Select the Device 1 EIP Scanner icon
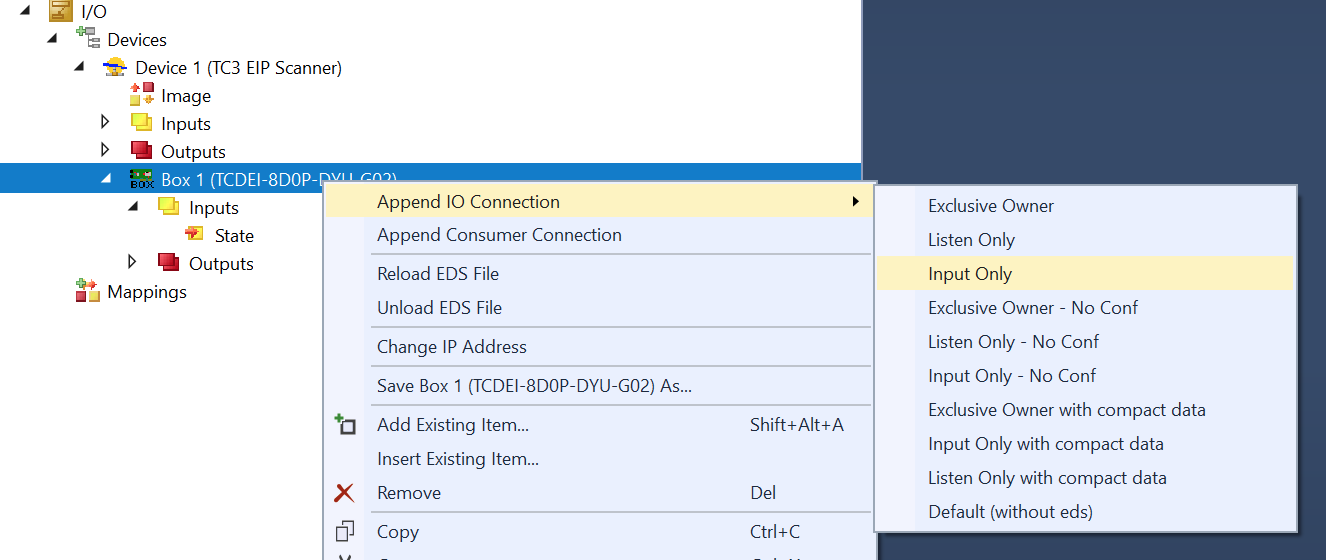This screenshot has height=560, width=1326. 116,68
